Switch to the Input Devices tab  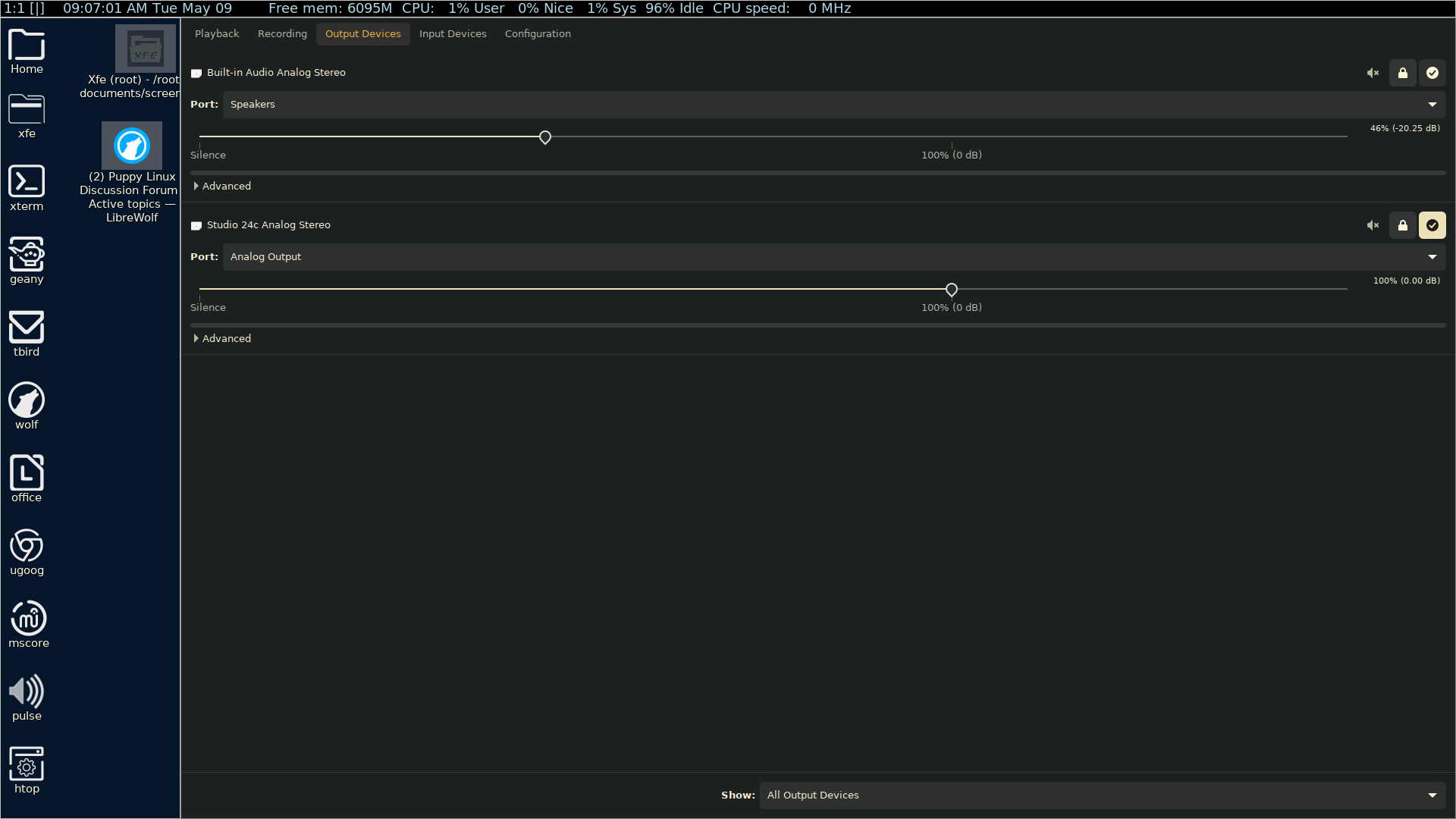pyautogui.click(x=453, y=34)
